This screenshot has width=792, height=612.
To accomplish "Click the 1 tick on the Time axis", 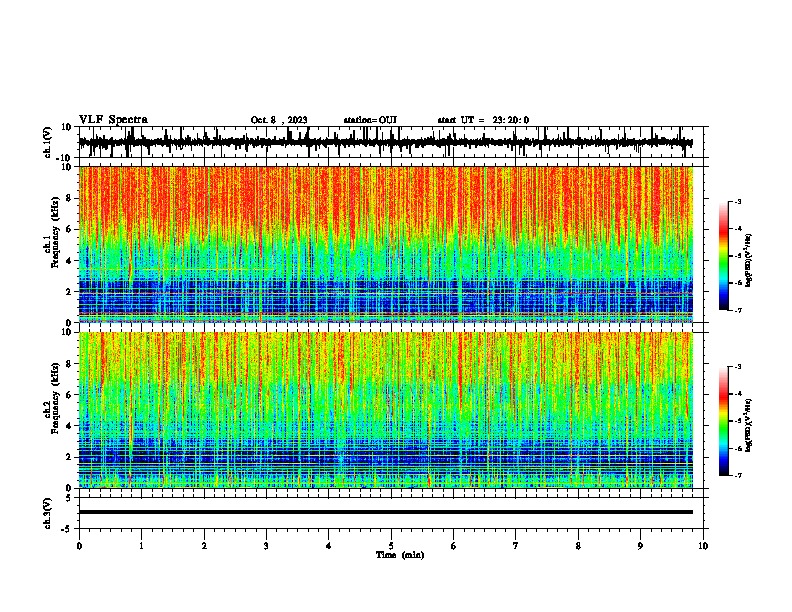I will [x=141, y=546].
